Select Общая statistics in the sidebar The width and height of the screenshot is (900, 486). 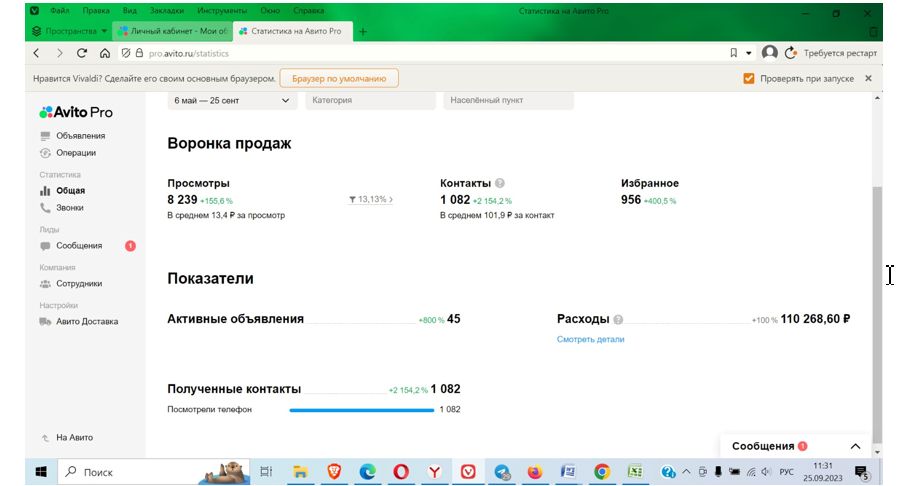point(70,190)
